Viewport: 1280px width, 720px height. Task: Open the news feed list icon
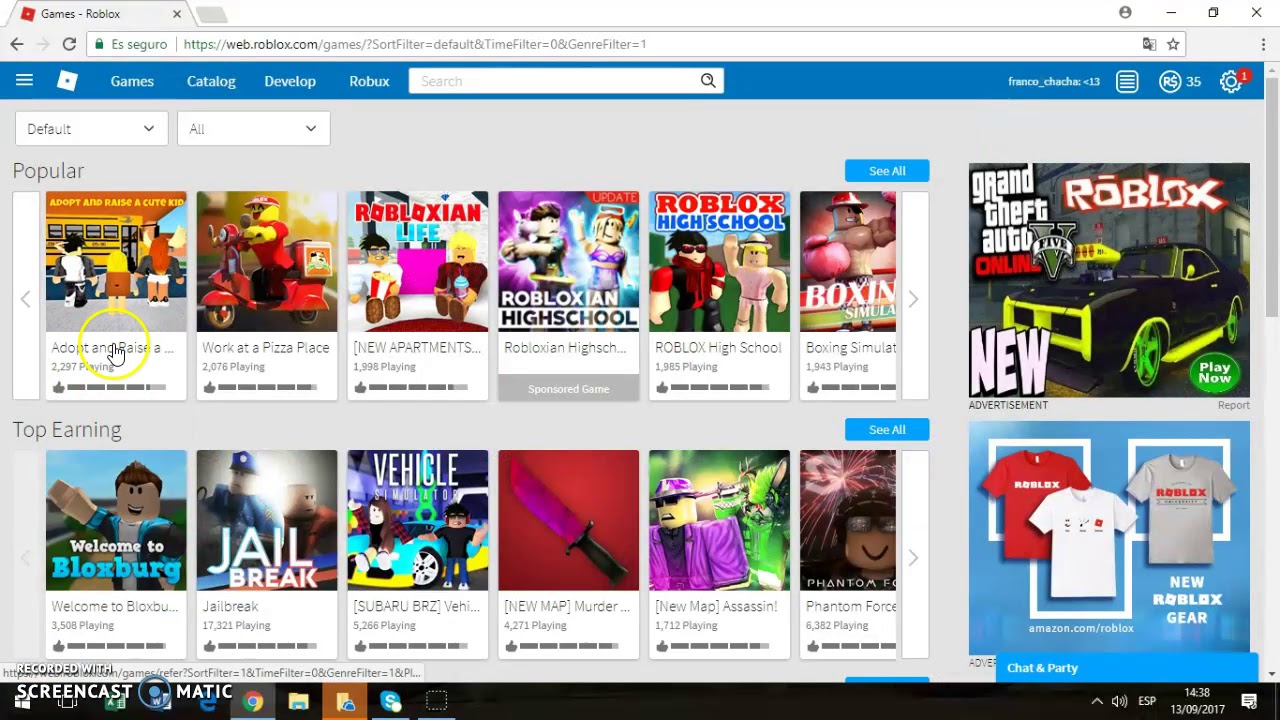point(1127,82)
